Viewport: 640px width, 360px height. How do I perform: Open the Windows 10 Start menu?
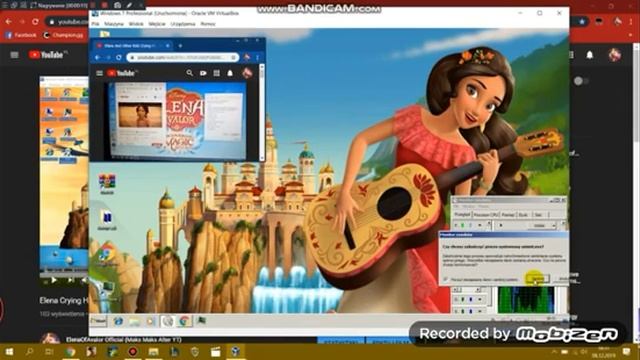[x=9, y=351]
